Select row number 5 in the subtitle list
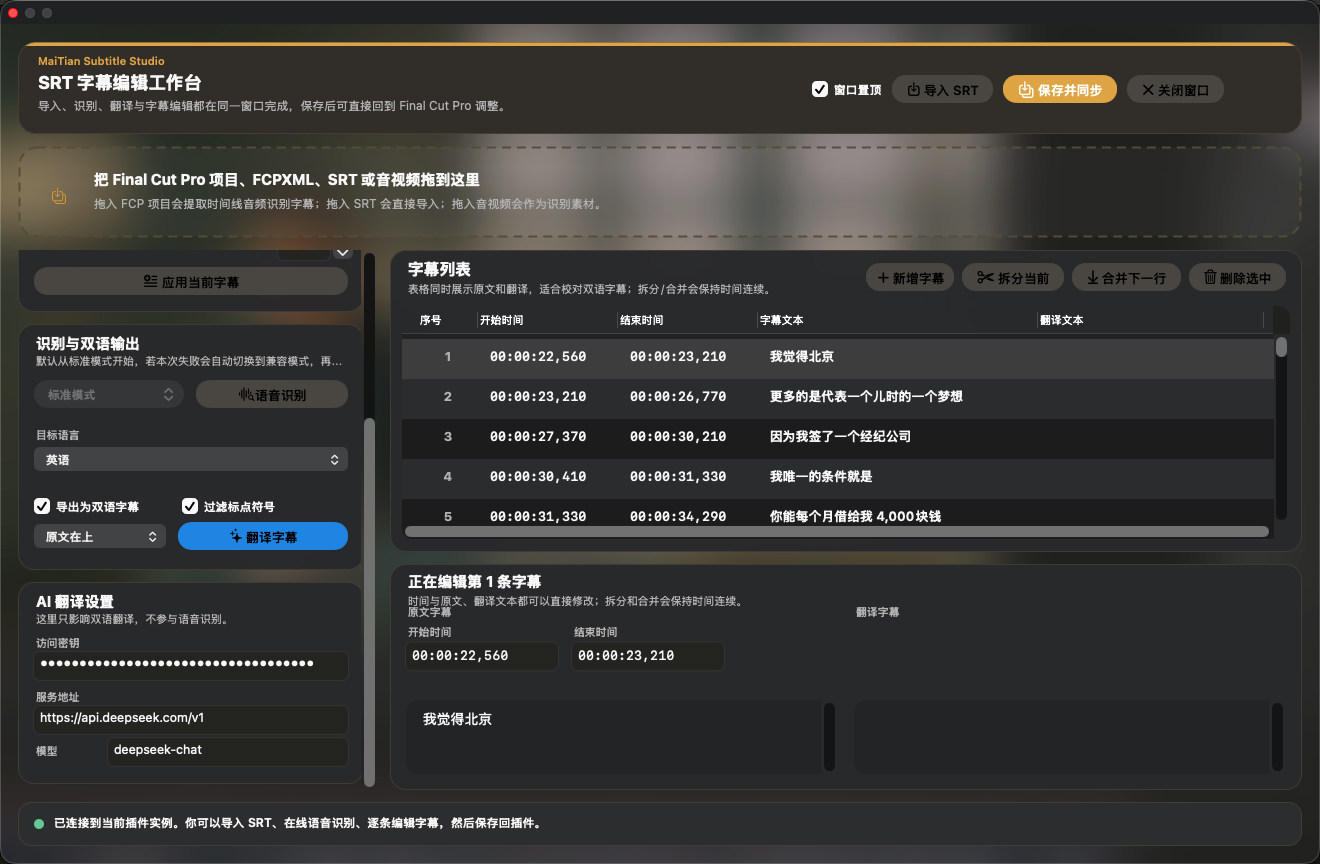The height and width of the screenshot is (864, 1320). (838, 515)
